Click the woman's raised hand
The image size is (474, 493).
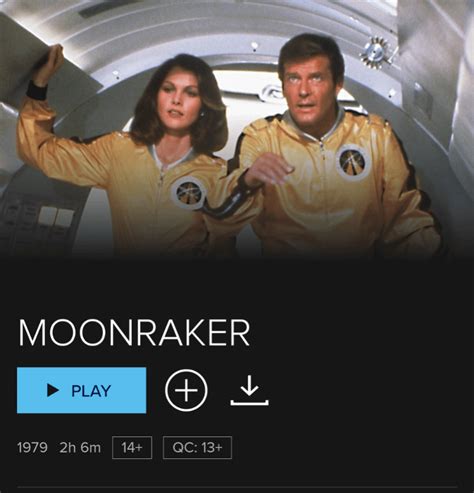[50, 65]
